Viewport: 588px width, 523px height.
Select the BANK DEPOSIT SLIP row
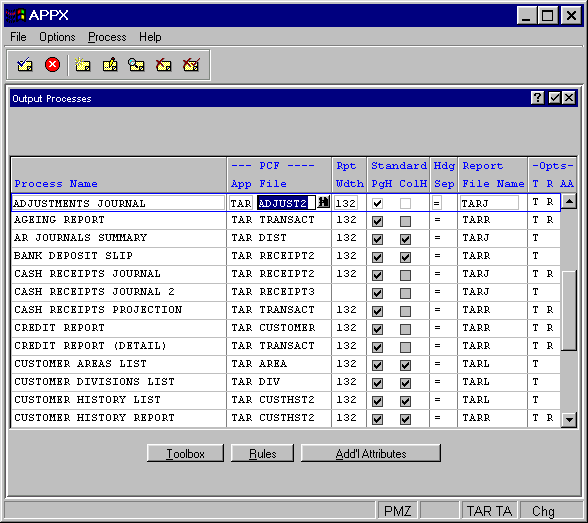click(x=286, y=256)
